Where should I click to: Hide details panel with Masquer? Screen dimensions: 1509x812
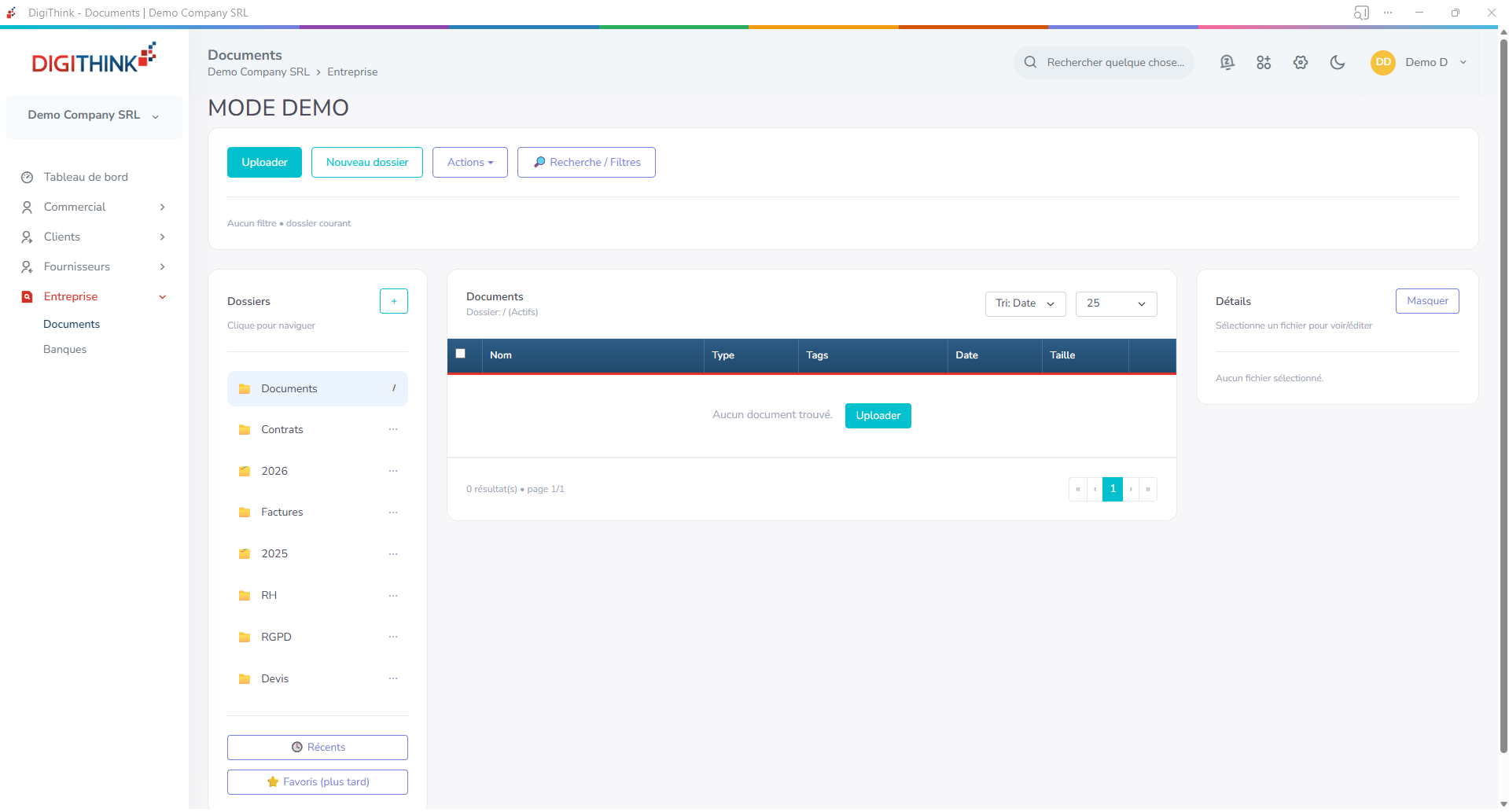tap(1427, 301)
